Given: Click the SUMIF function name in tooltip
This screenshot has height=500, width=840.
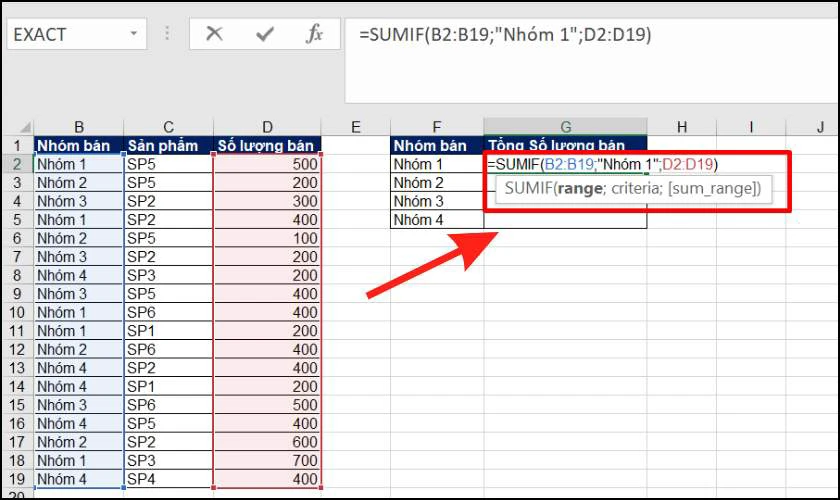Looking at the screenshot, I should tap(528, 188).
